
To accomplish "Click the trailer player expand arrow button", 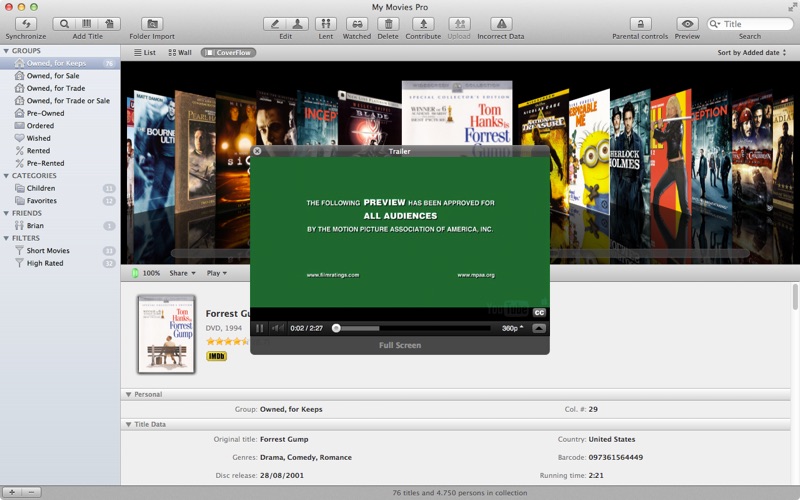I will 539,328.
